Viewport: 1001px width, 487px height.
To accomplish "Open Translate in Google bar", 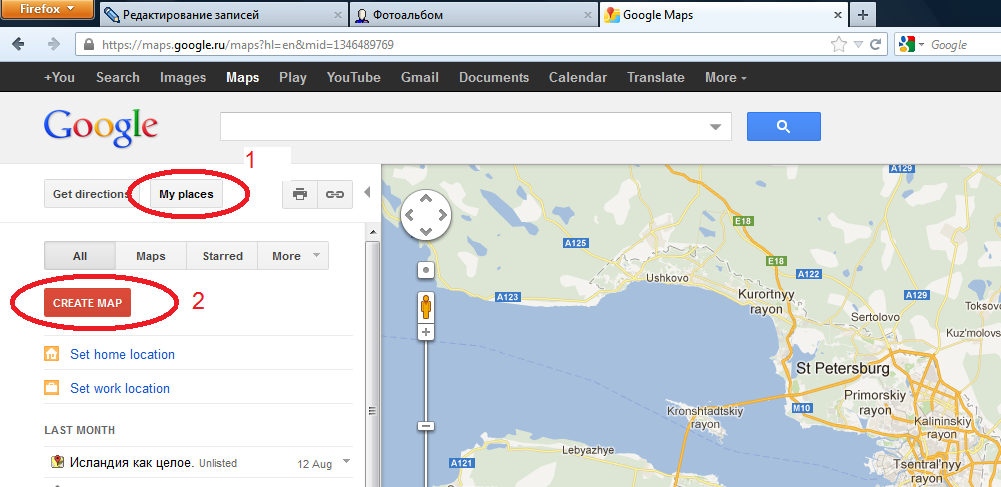I will [x=656, y=77].
